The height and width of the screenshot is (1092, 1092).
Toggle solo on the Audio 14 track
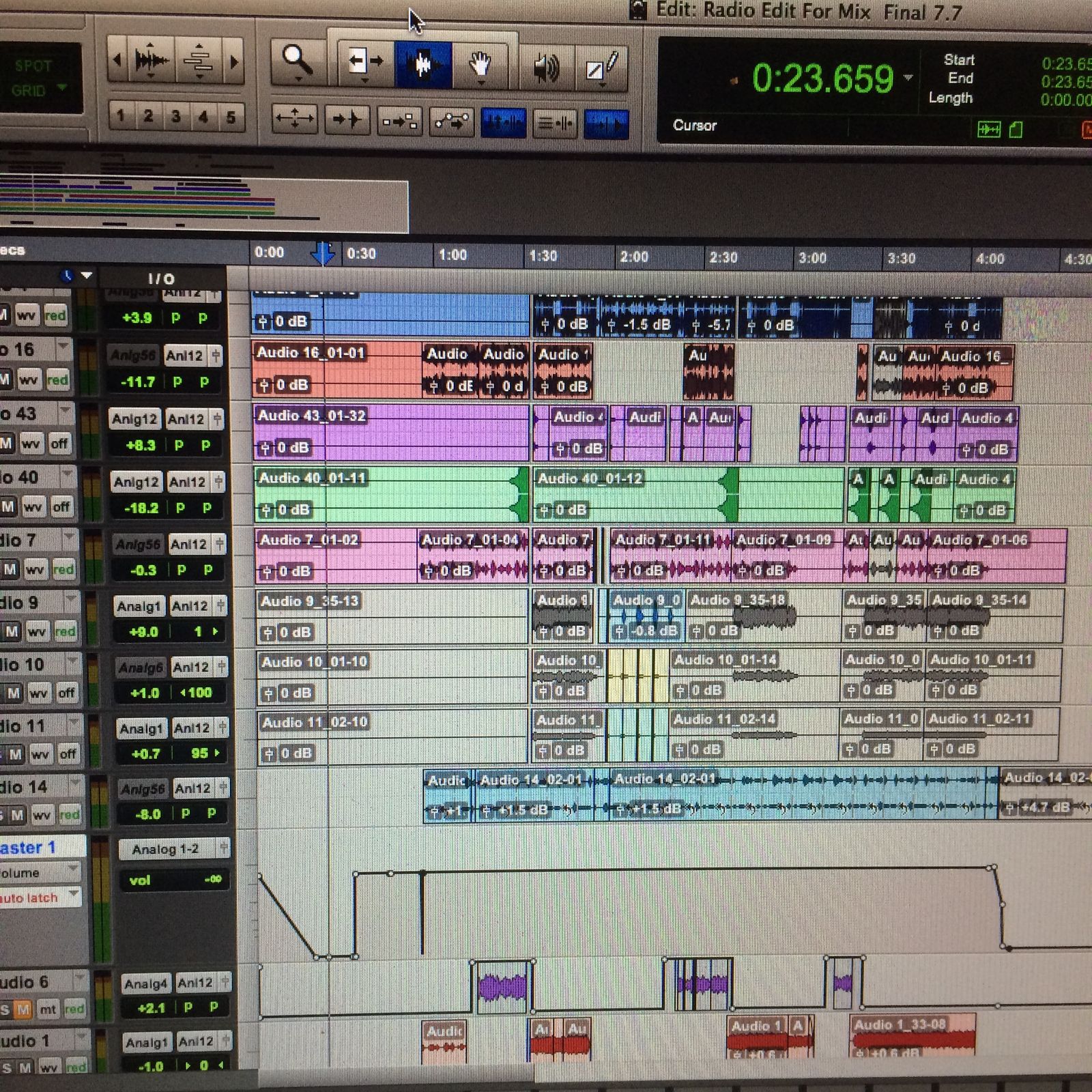pos(3,814)
